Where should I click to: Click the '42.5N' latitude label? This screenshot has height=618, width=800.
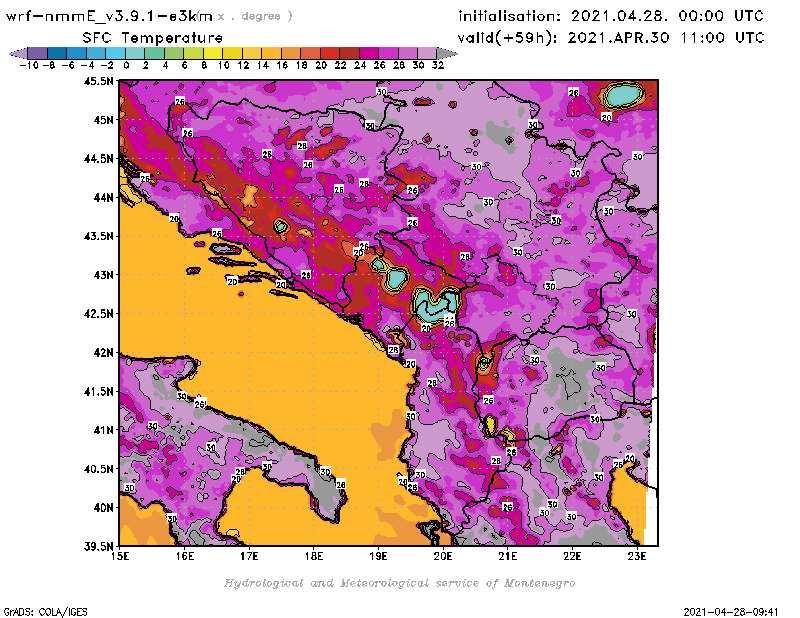[x=99, y=314]
